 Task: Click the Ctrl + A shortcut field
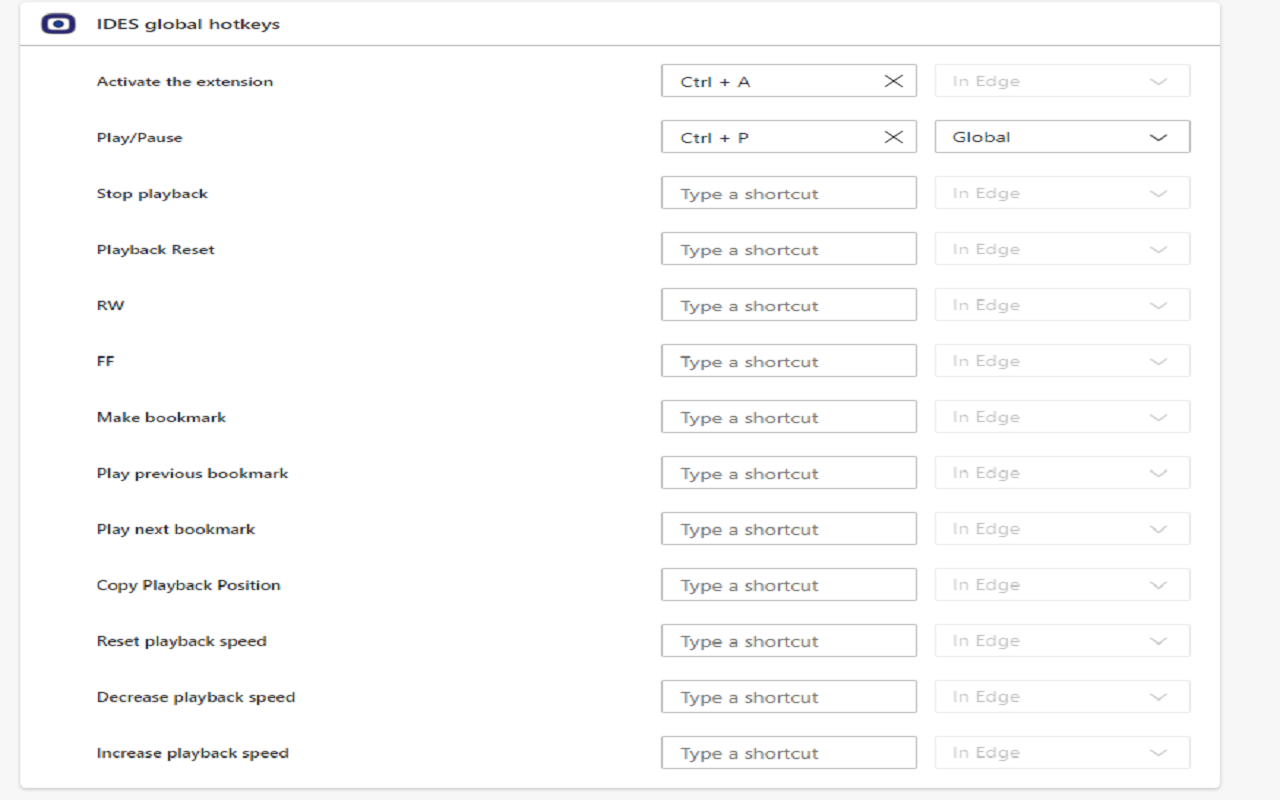tap(770, 80)
